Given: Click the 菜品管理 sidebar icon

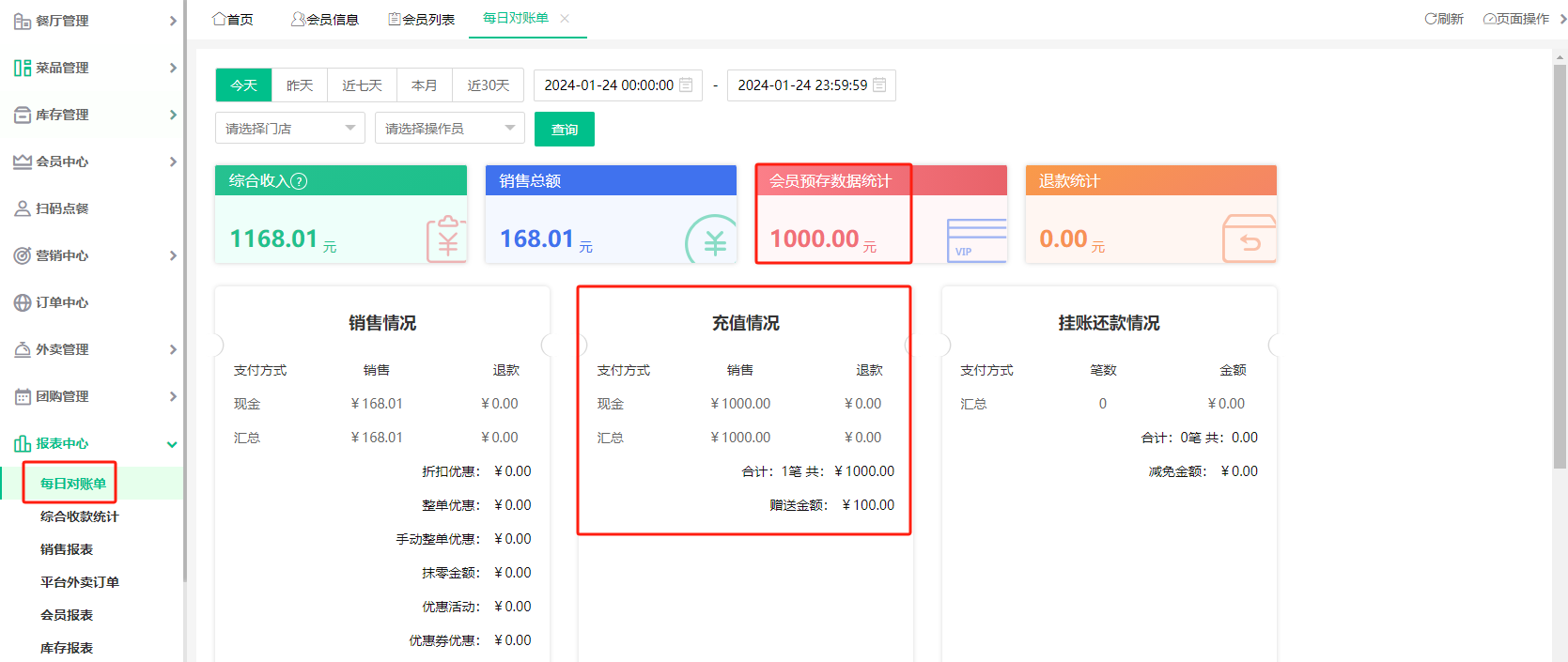Looking at the screenshot, I should click(x=23, y=68).
